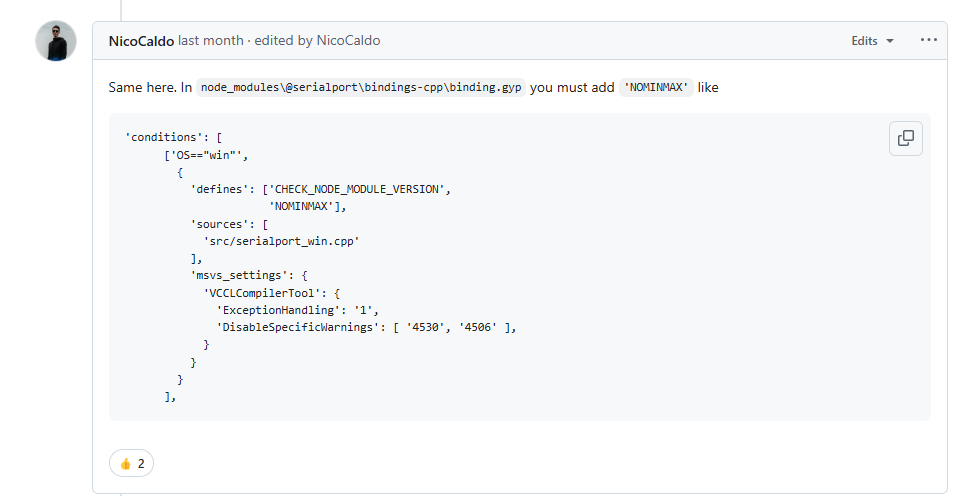Open NicoCaldo's username link in header

141,41
